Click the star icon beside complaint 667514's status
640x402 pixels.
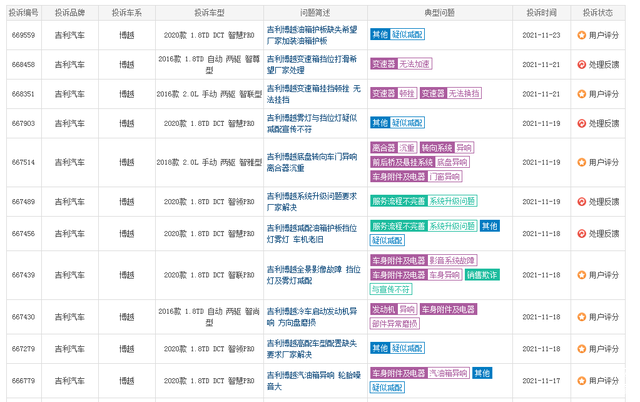(x=582, y=162)
